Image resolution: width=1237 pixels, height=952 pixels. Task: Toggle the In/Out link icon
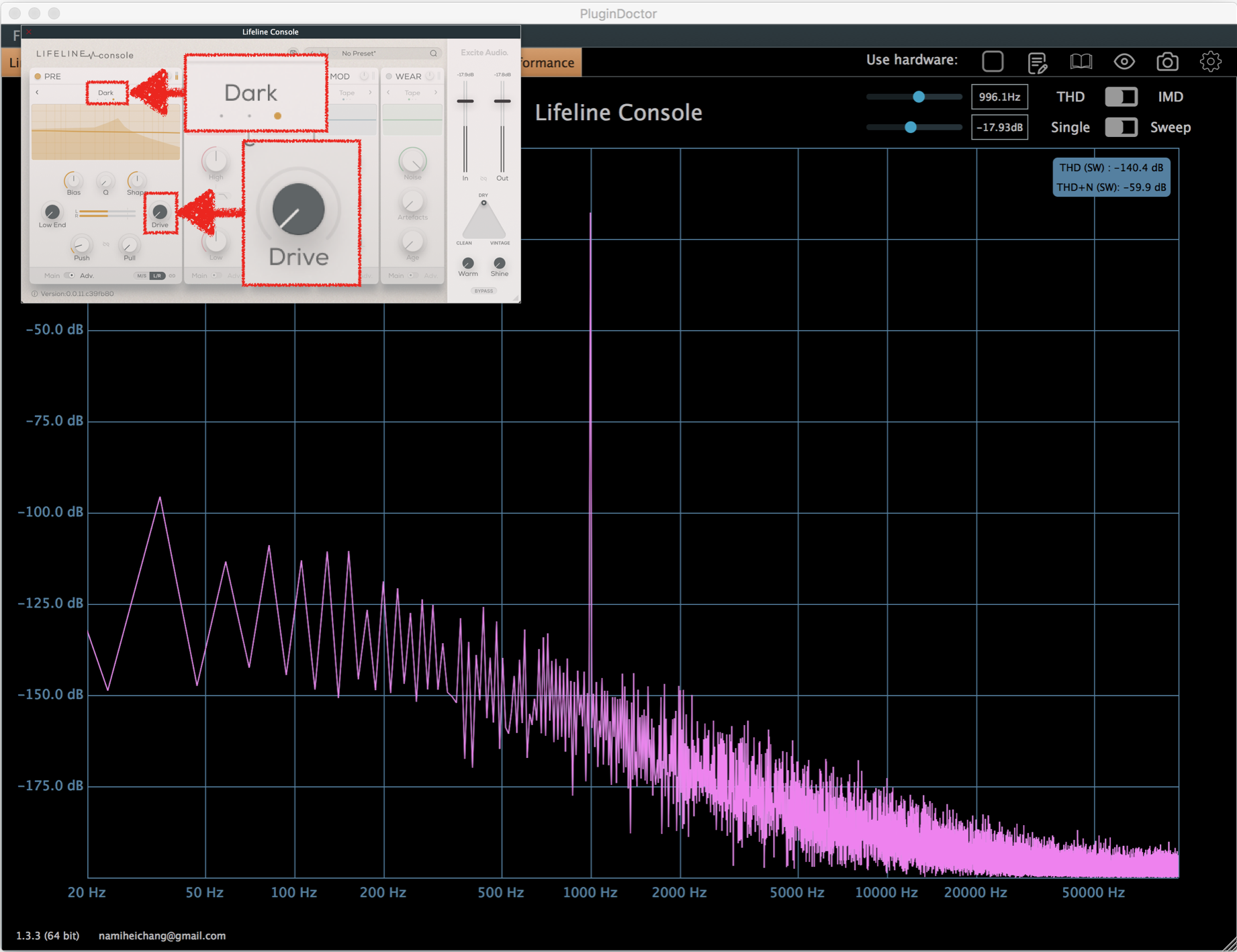(484, 179)
